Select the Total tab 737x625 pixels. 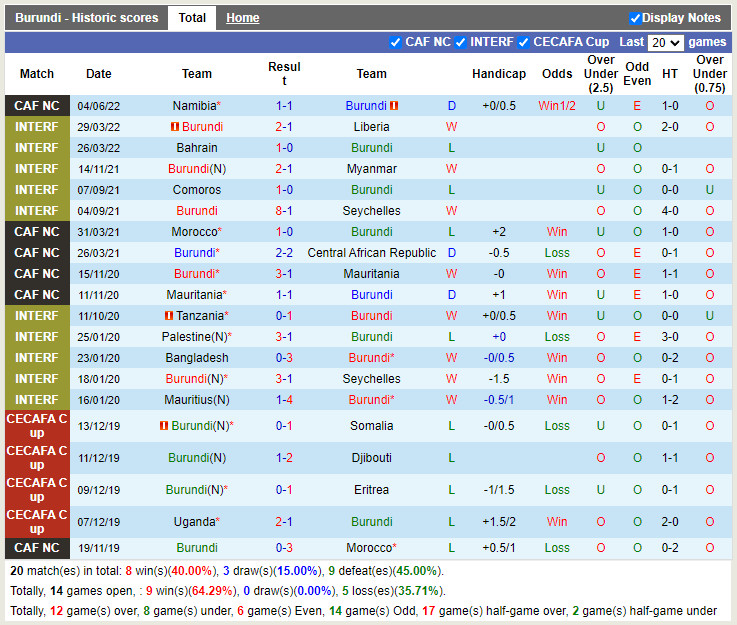click(x=192, y=18)
